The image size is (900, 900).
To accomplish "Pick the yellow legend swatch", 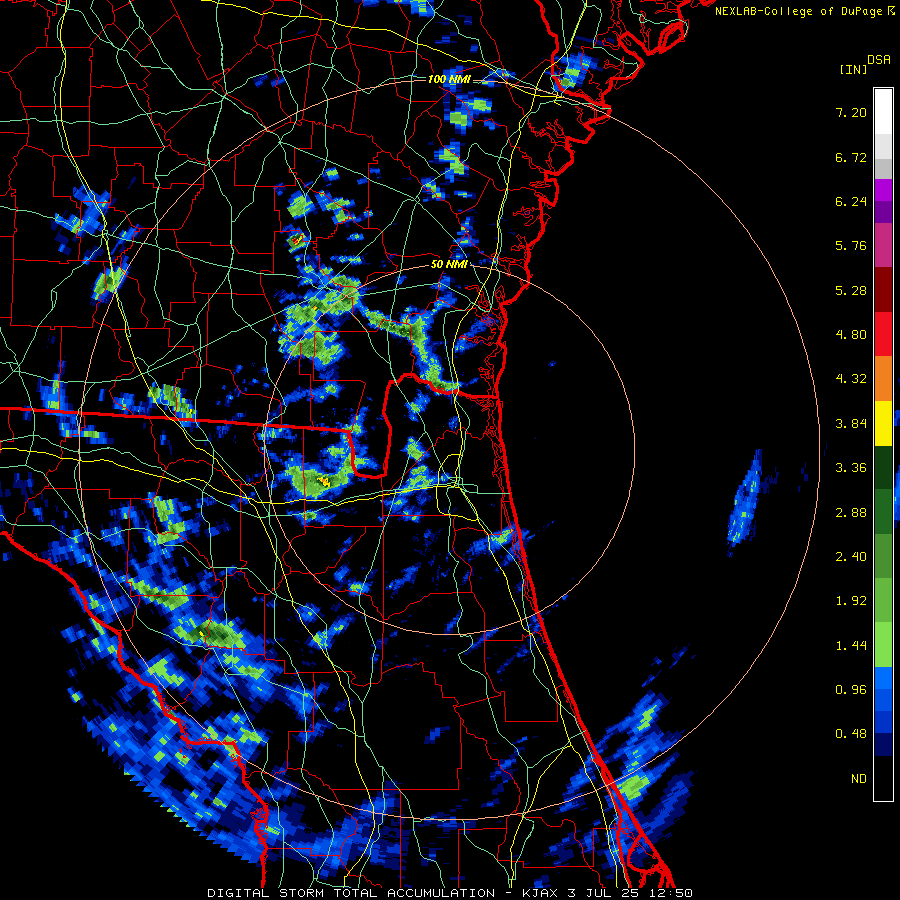I will [883, 424].
